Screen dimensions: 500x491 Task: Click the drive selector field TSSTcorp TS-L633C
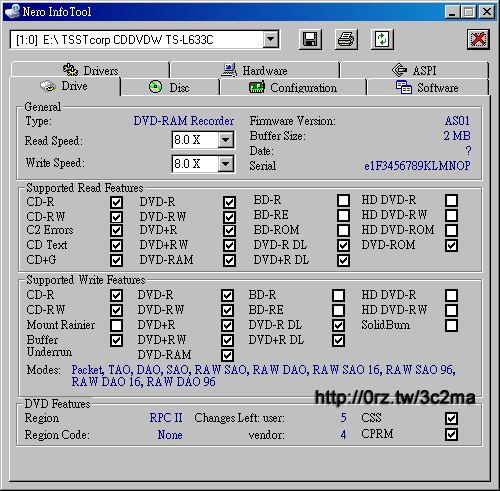145,40
